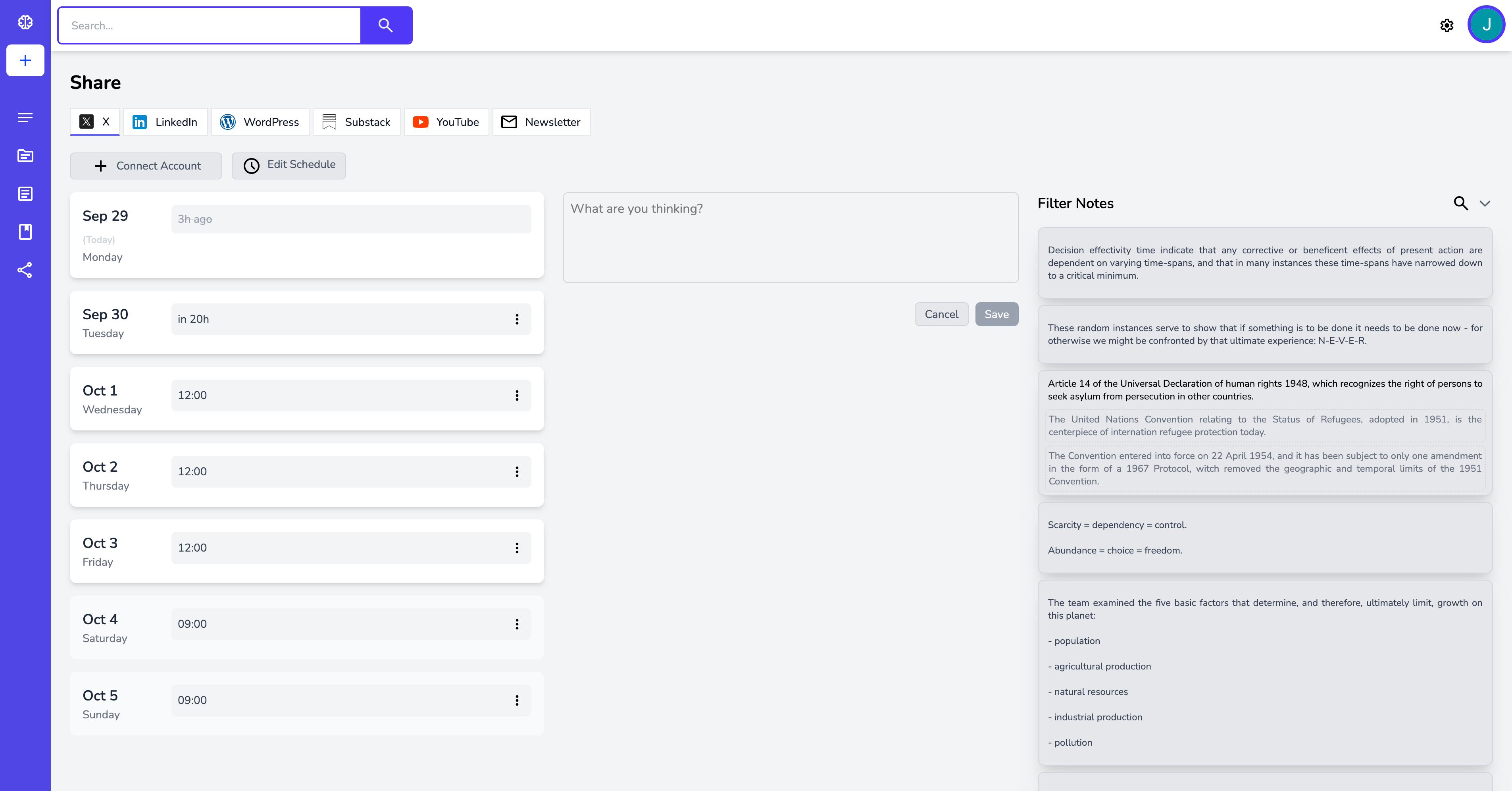1512x791 pixels.
Task: Switch to the LinkedIn tab
Action: click(x=165, y=122)
